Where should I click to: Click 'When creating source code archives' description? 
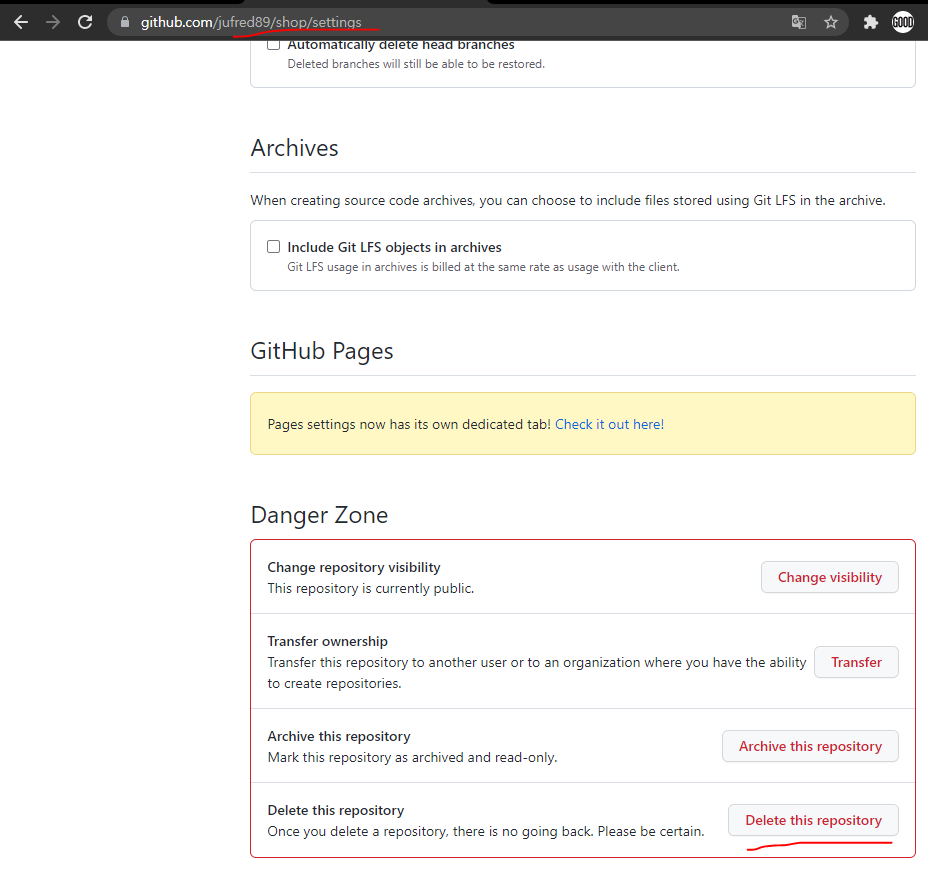pos(568,201)
